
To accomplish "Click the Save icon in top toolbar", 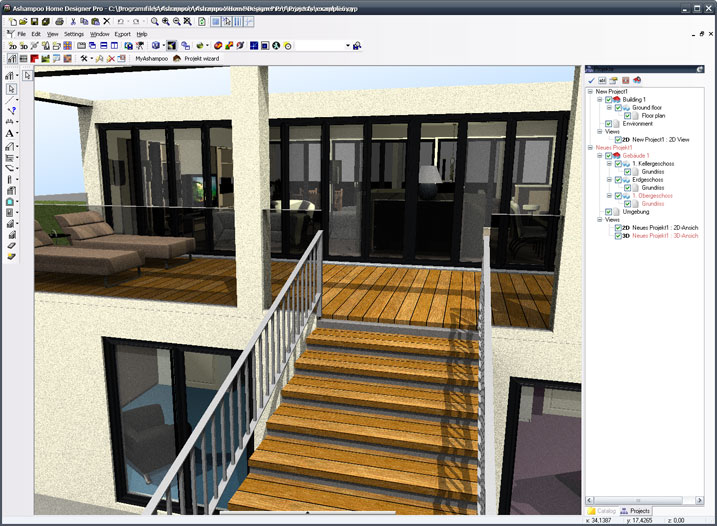I will [34, 21].
